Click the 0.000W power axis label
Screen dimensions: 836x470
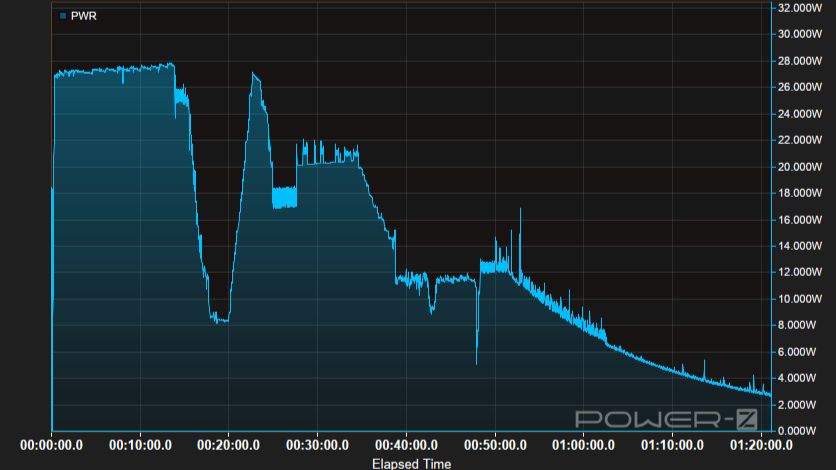tap(805, 431)
